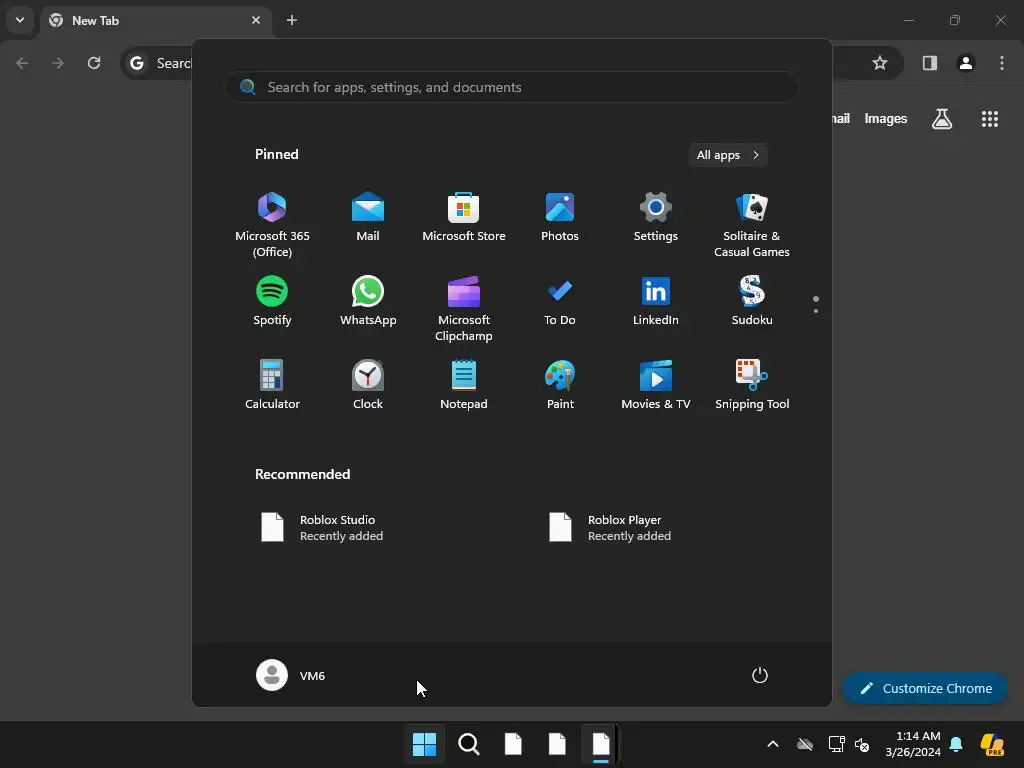Select the New Tab tab in Chrome
This screenshot has width=1024, height=768.
click(155, 20)
